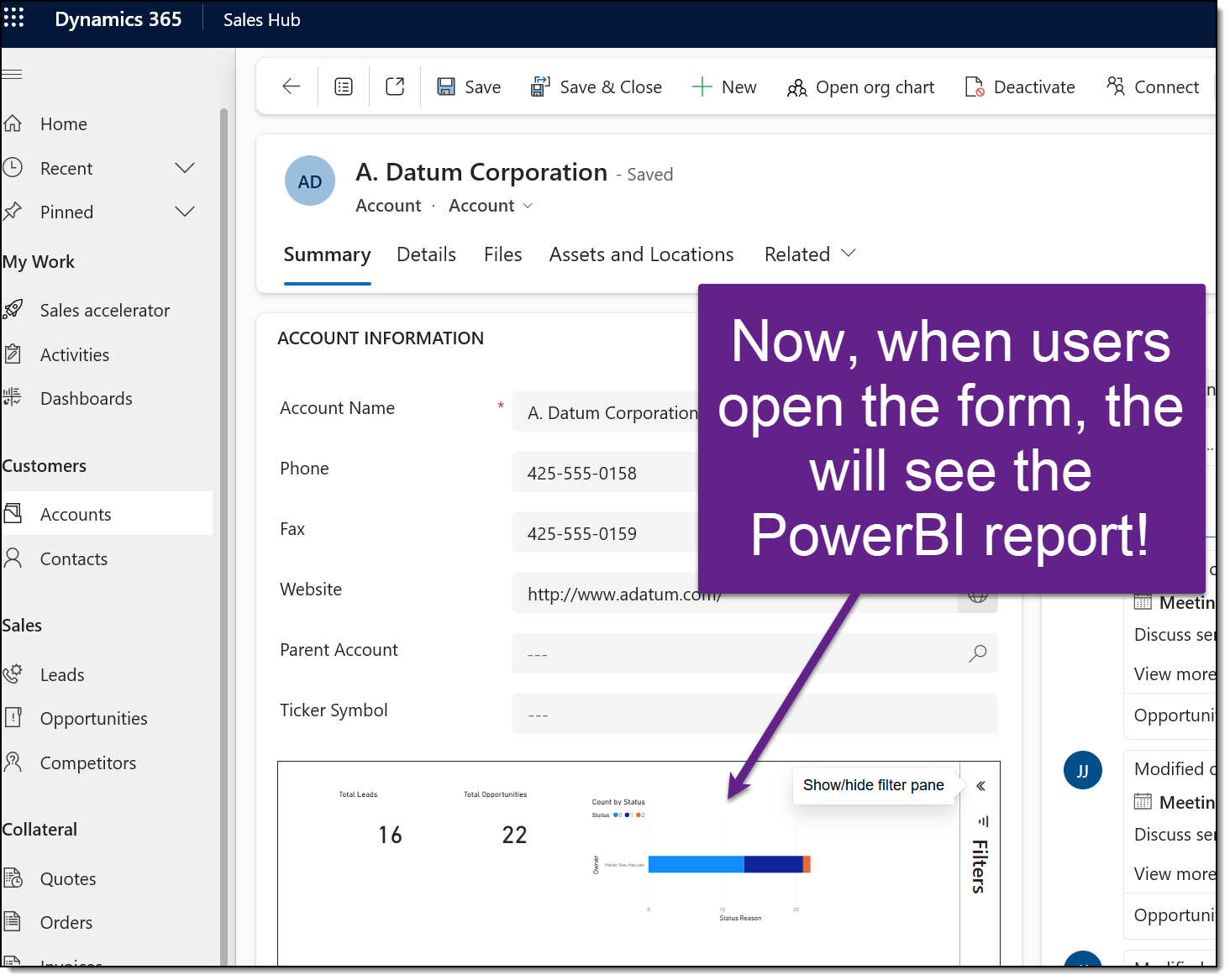Click the Deactivate button label

tap(1034, 87)
